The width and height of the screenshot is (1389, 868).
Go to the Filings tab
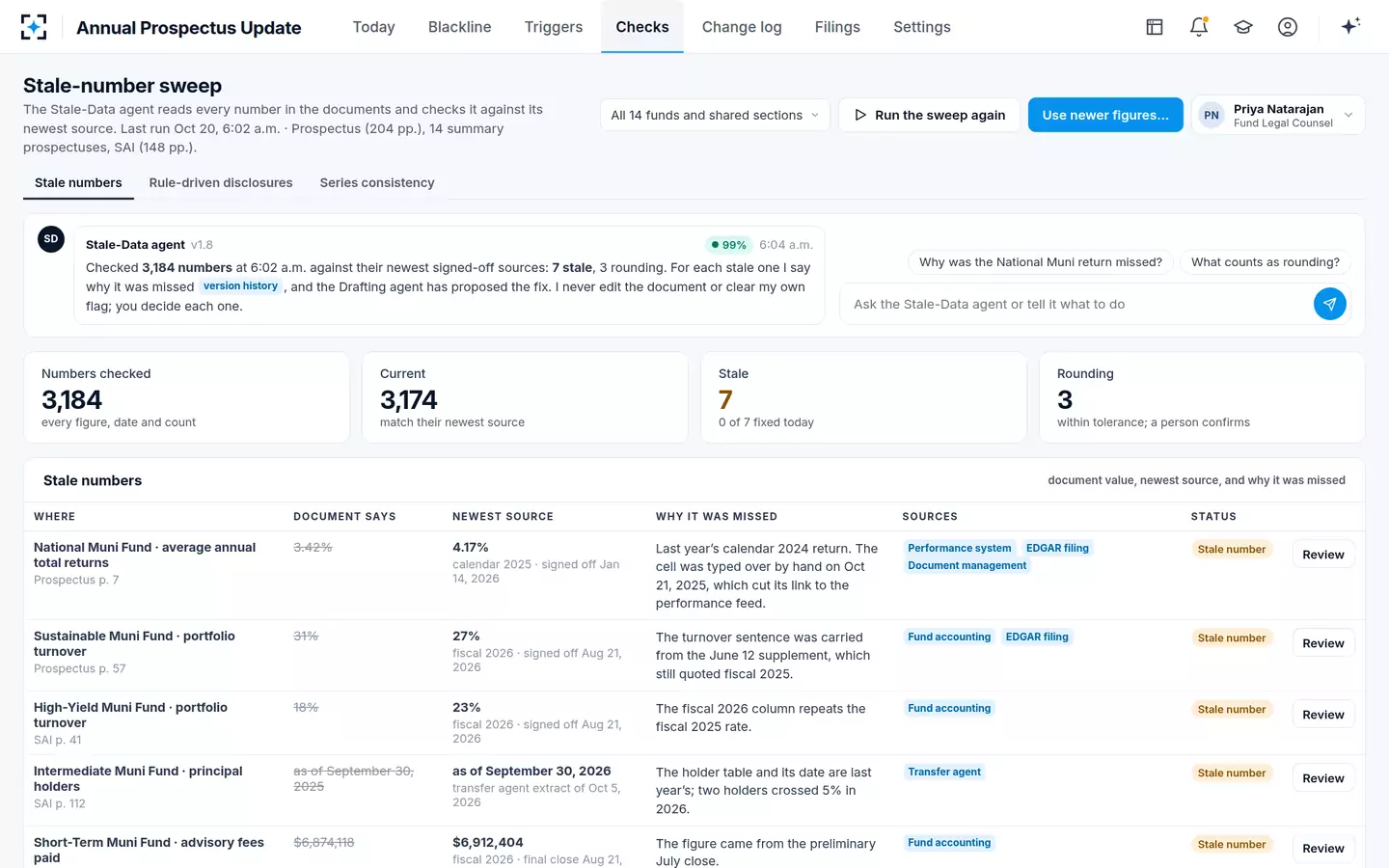coord(837,27)
